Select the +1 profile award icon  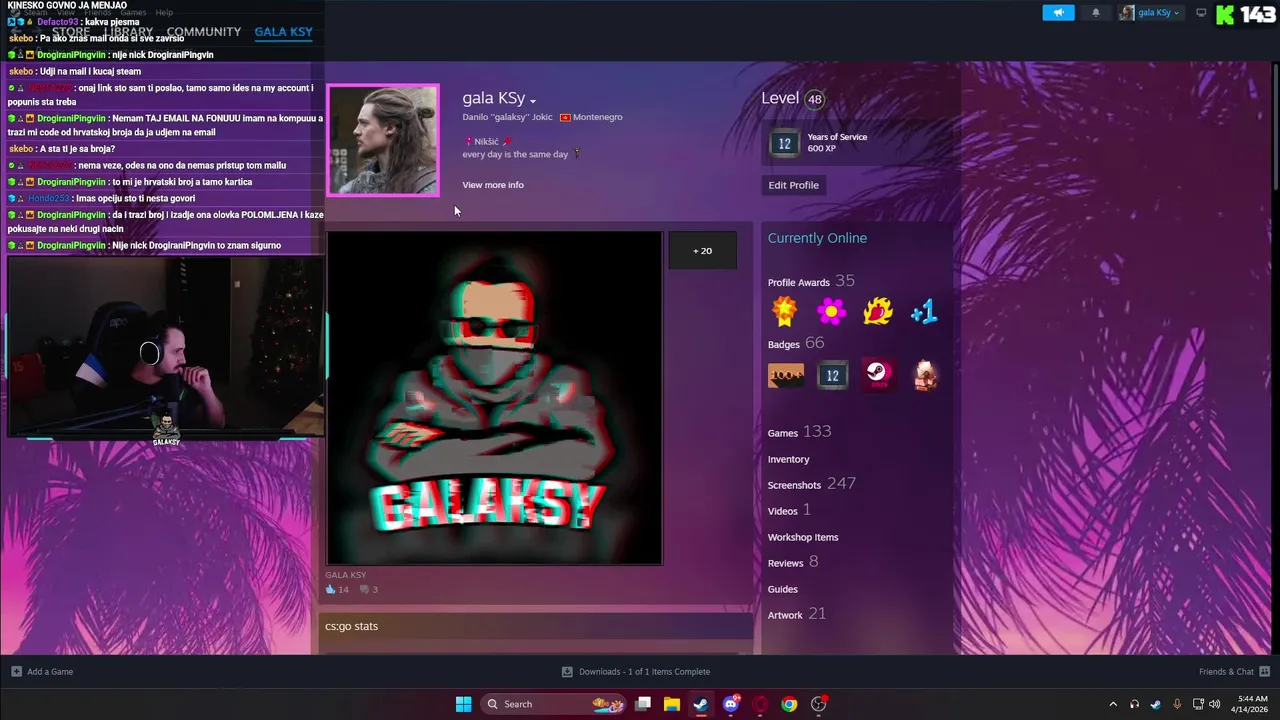click(924, 312)
